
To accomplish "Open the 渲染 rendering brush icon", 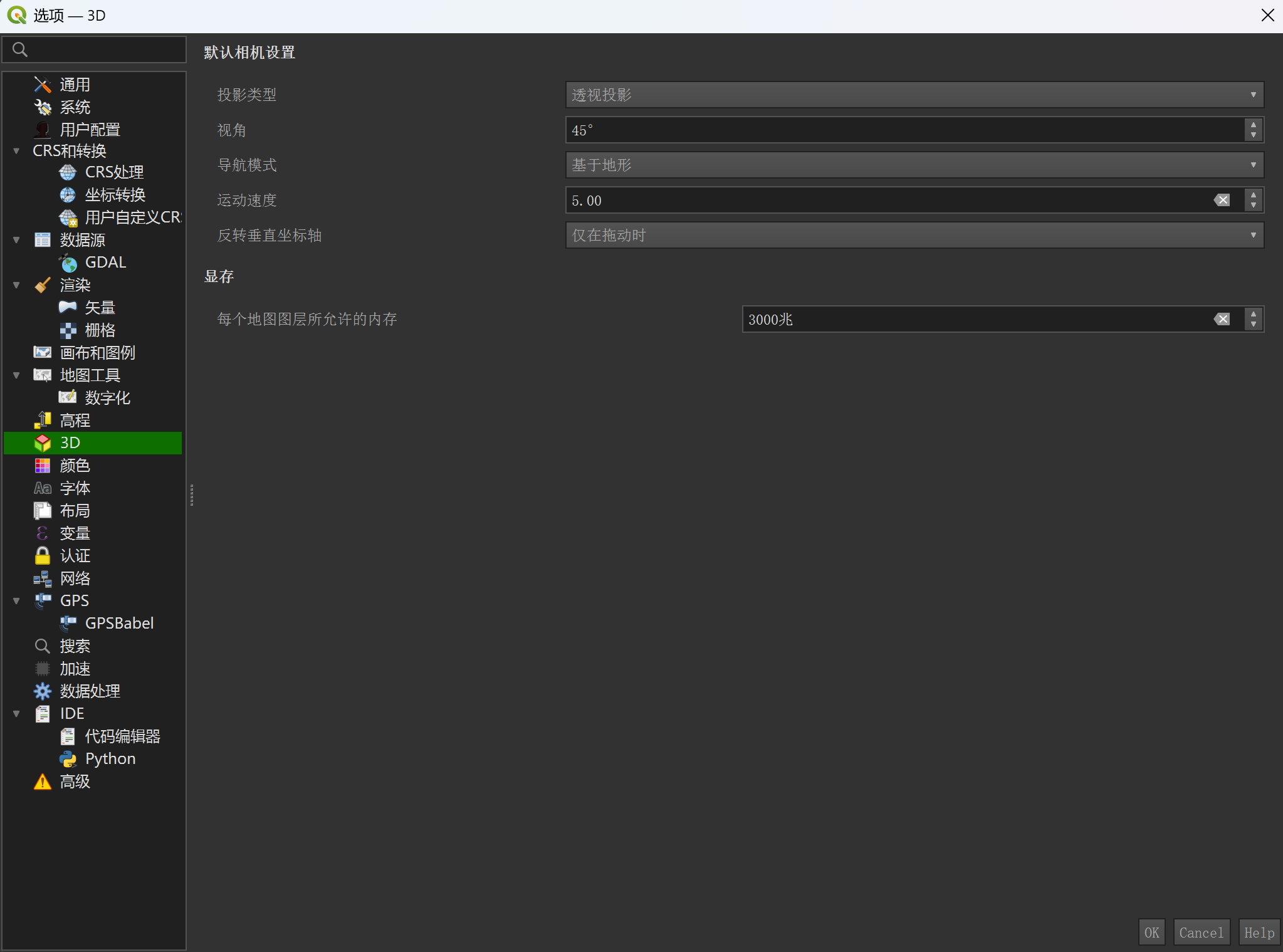I will coord(43,285).
